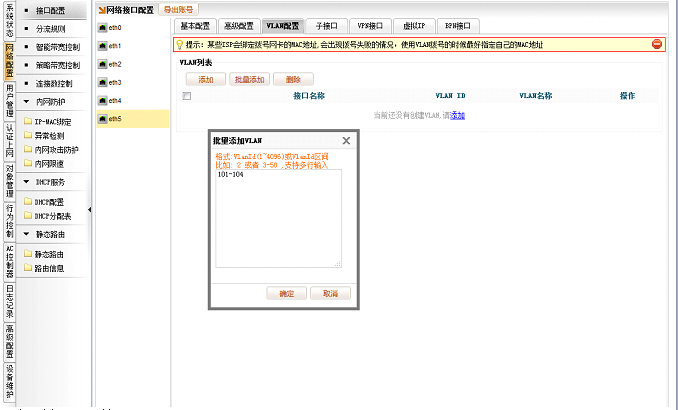Collapse the left sidebar with arrow handle
The width and height of the screenshot is (678, 410).
(90, 209)
